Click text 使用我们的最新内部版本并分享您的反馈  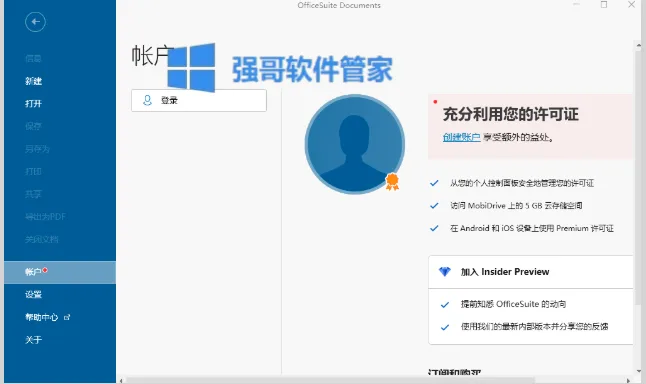tap(534, 327)
